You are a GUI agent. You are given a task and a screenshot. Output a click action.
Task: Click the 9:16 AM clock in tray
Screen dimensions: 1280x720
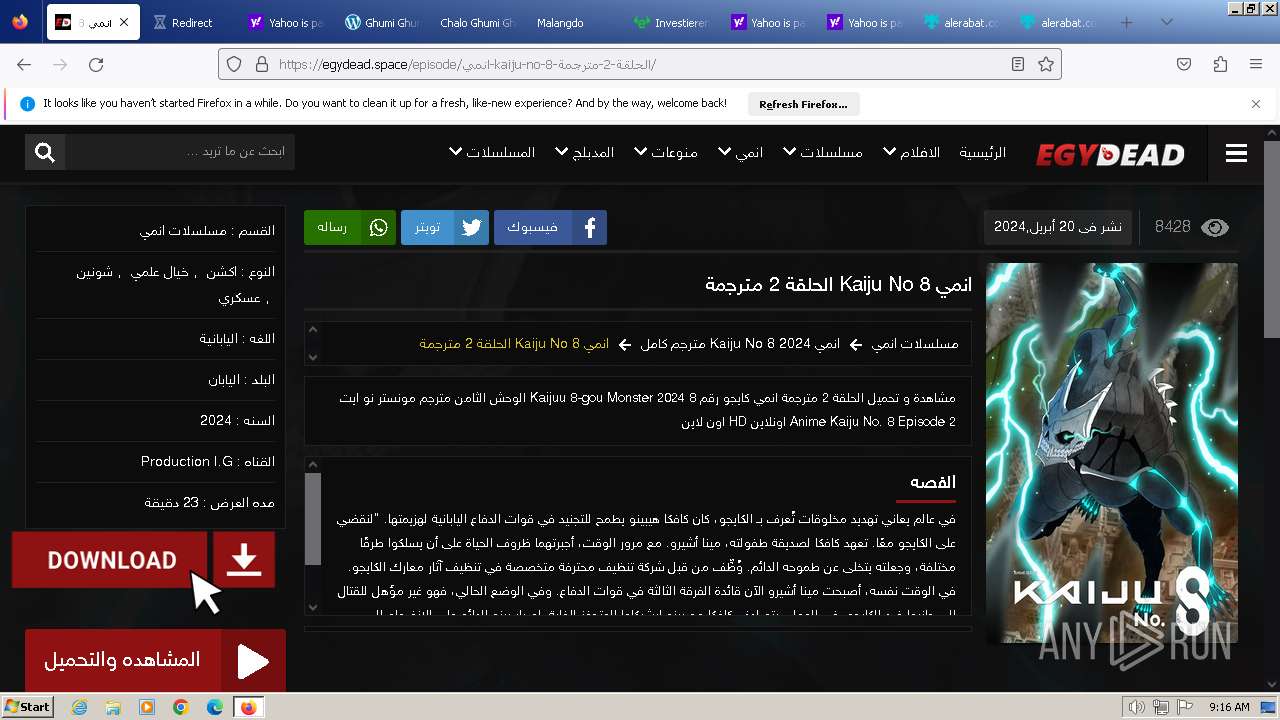click(x=1229, y=707)
